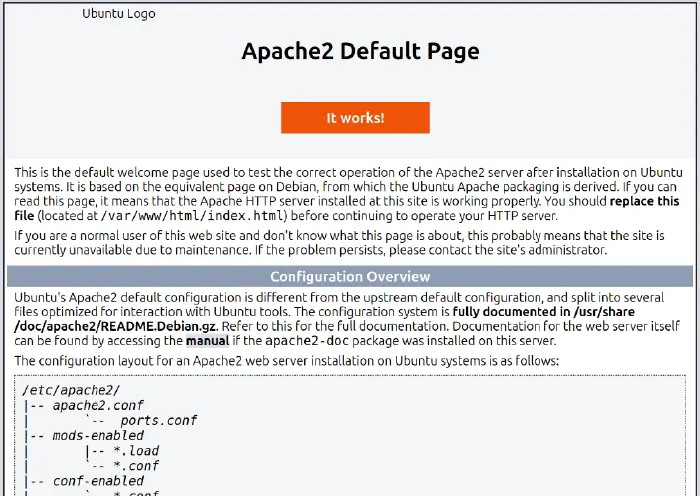Click the 'apache2-doc' package name text
Image resolution: width=700 pixels, height=496 pixels.
point(307,341)
